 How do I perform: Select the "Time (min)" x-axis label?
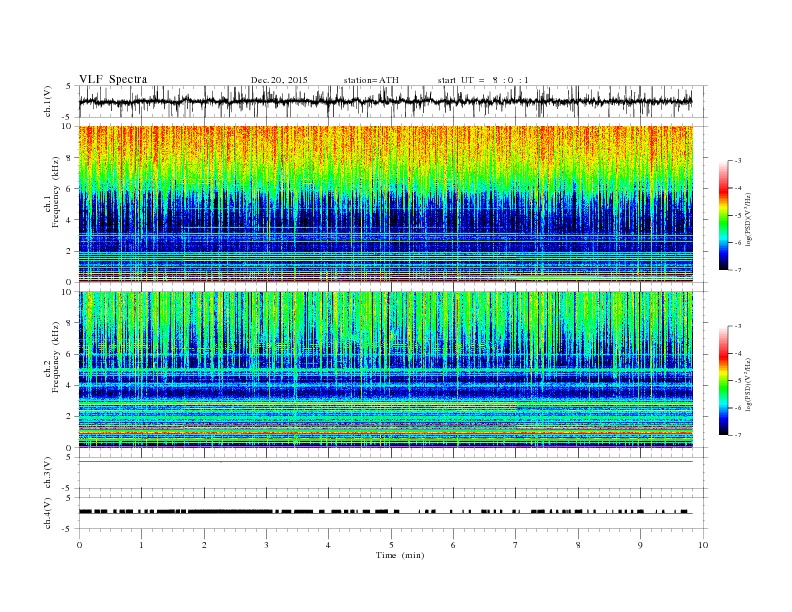coord(400,555)
